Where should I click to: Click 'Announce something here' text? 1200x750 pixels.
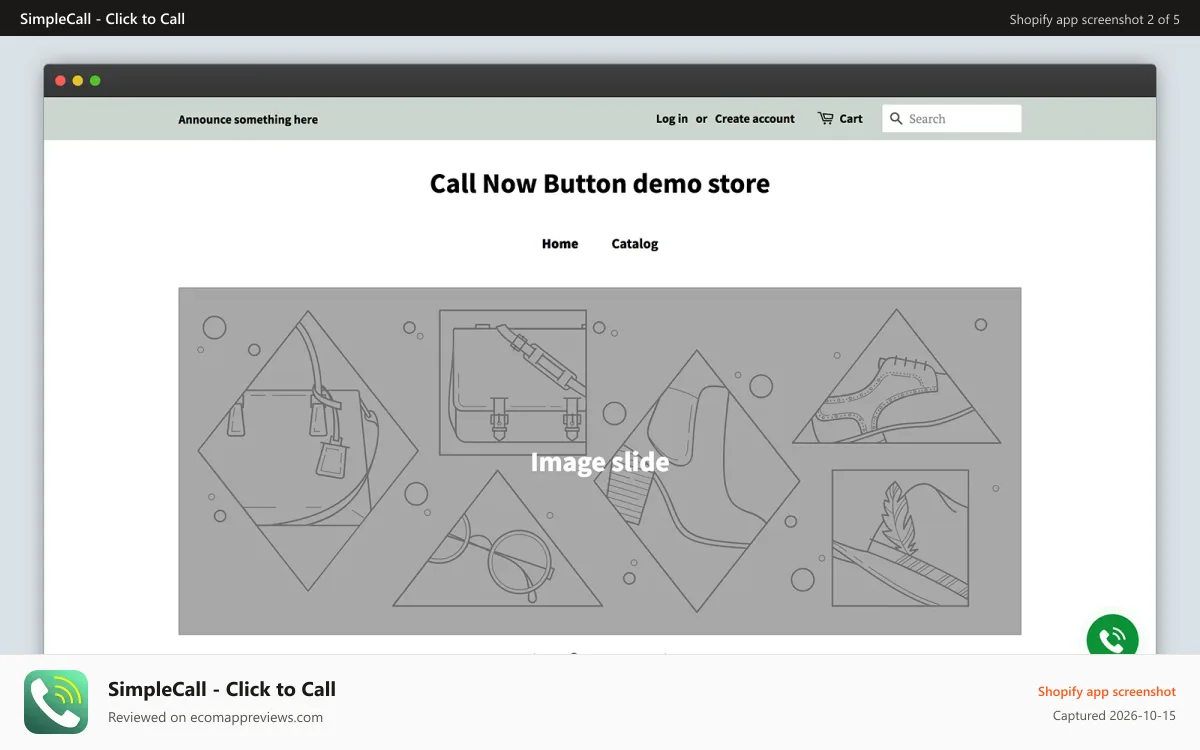pyautogui.click(x=248, y=120)
